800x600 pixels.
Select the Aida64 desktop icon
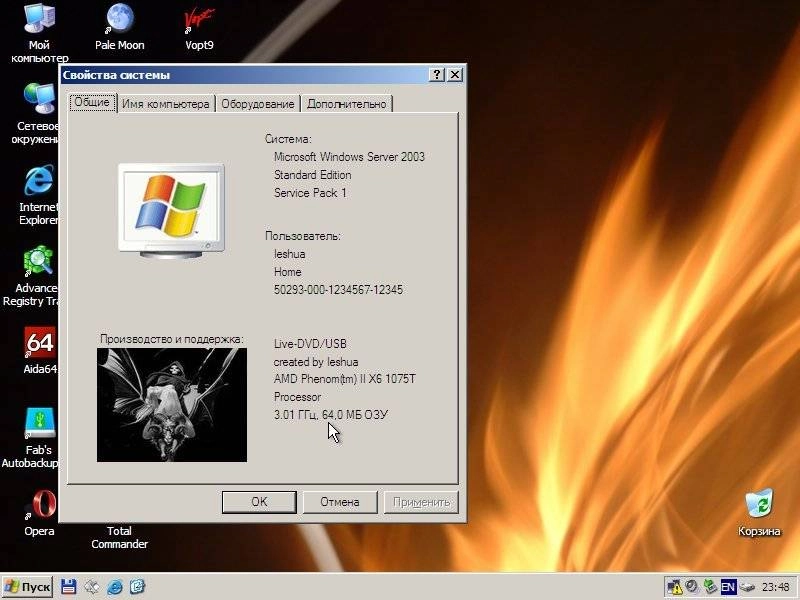[x=40, y=342]
